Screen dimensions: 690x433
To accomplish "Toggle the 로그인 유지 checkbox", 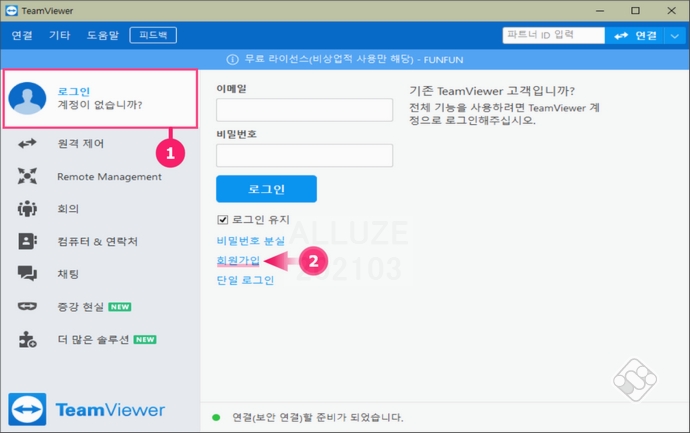I will click(x=223, y=220).
